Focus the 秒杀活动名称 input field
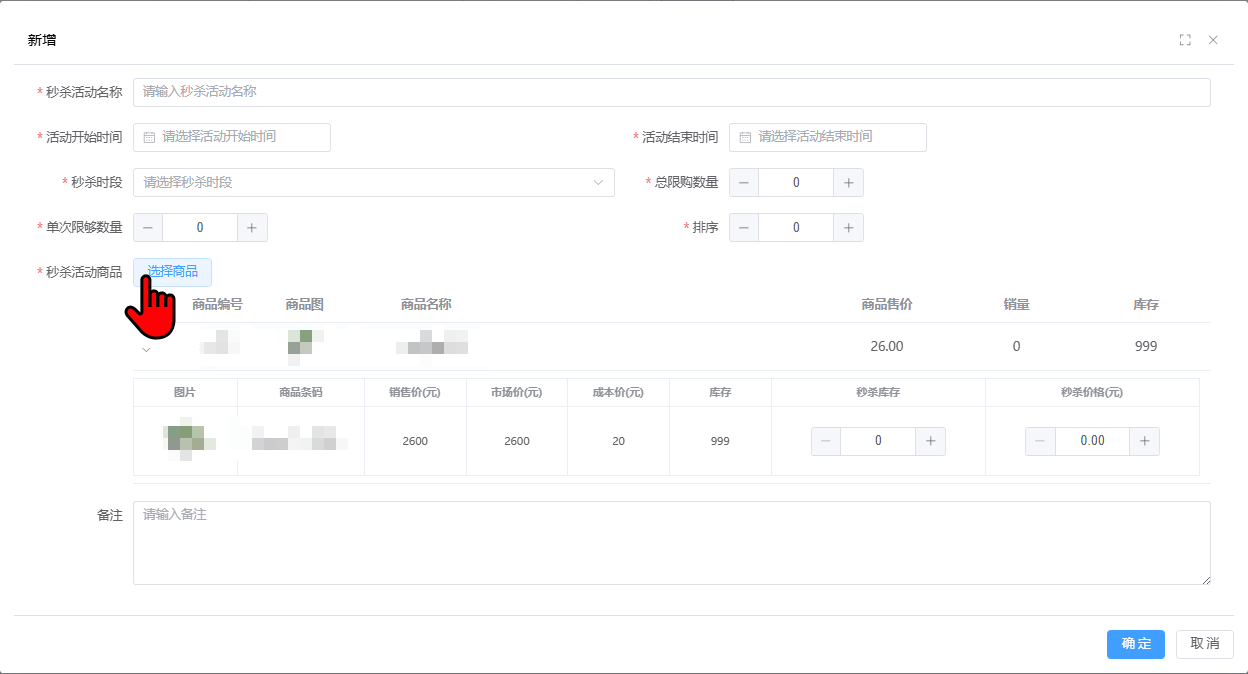The image size is (1248, 674). [671, 92]
